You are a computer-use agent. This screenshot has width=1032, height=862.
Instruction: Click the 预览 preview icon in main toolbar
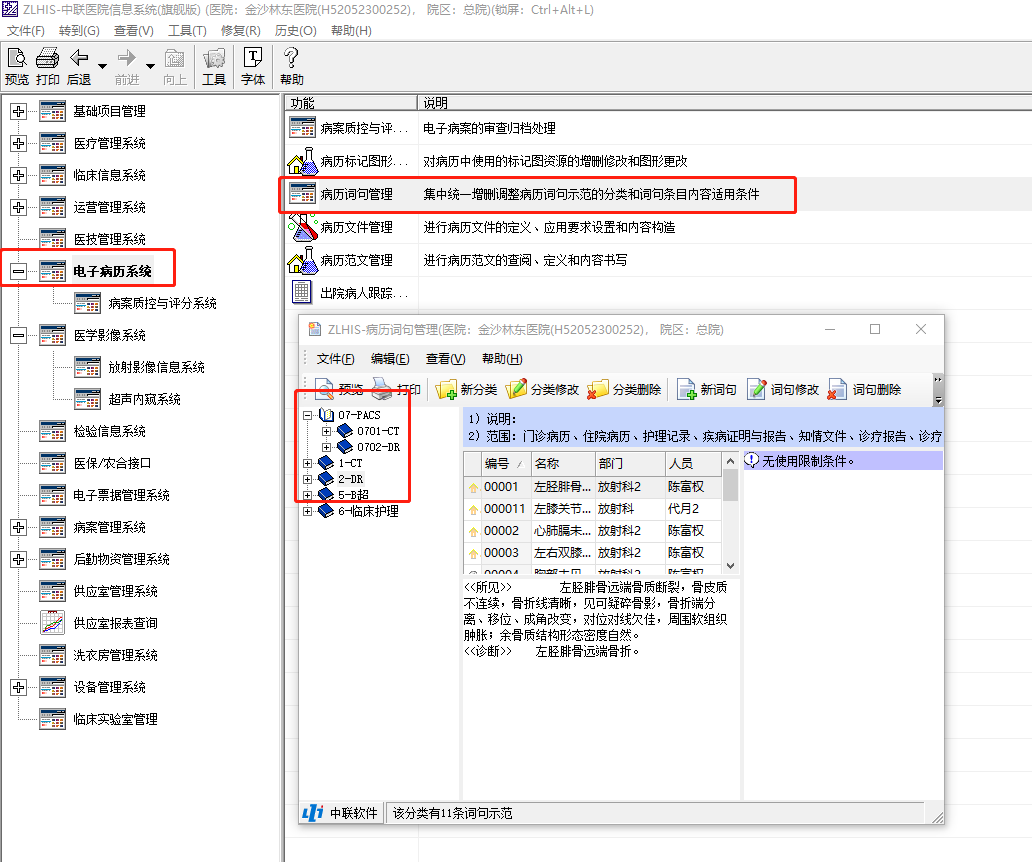pyautogui.click(x=16, y=59)
